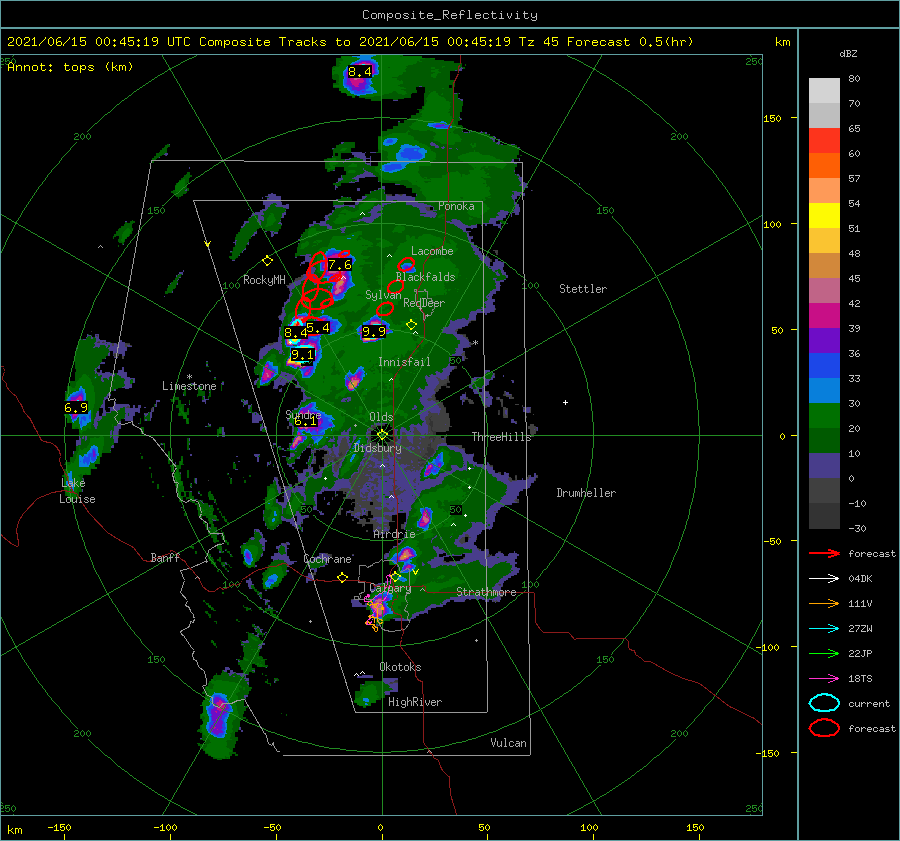Click the Airdrie city label
The width and height of the screenshot is (900, 841).
(394, 534)
